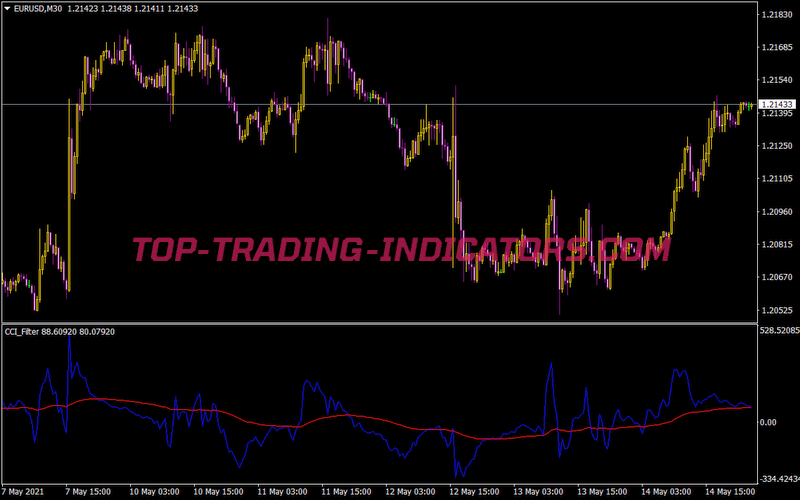Click the 0.00 level on indicator scale

pos(768,422)
